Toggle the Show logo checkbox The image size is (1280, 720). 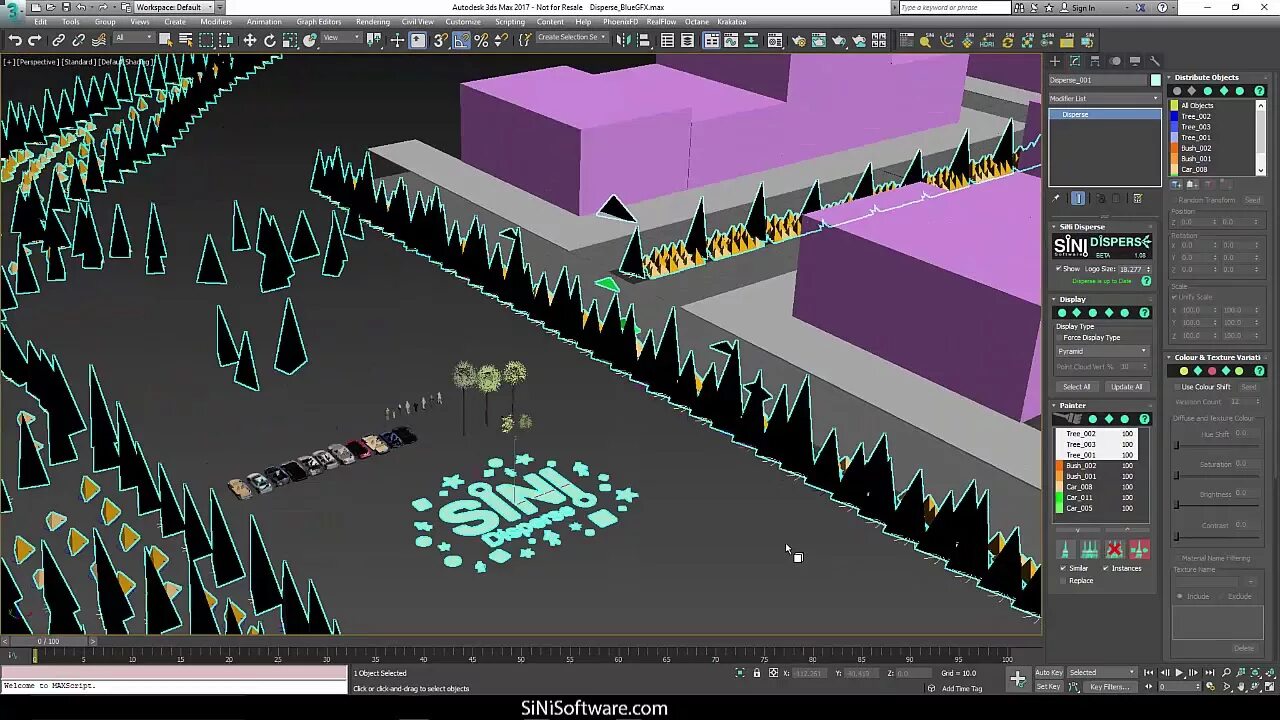pyautogui.click(x=1058, y=268)
